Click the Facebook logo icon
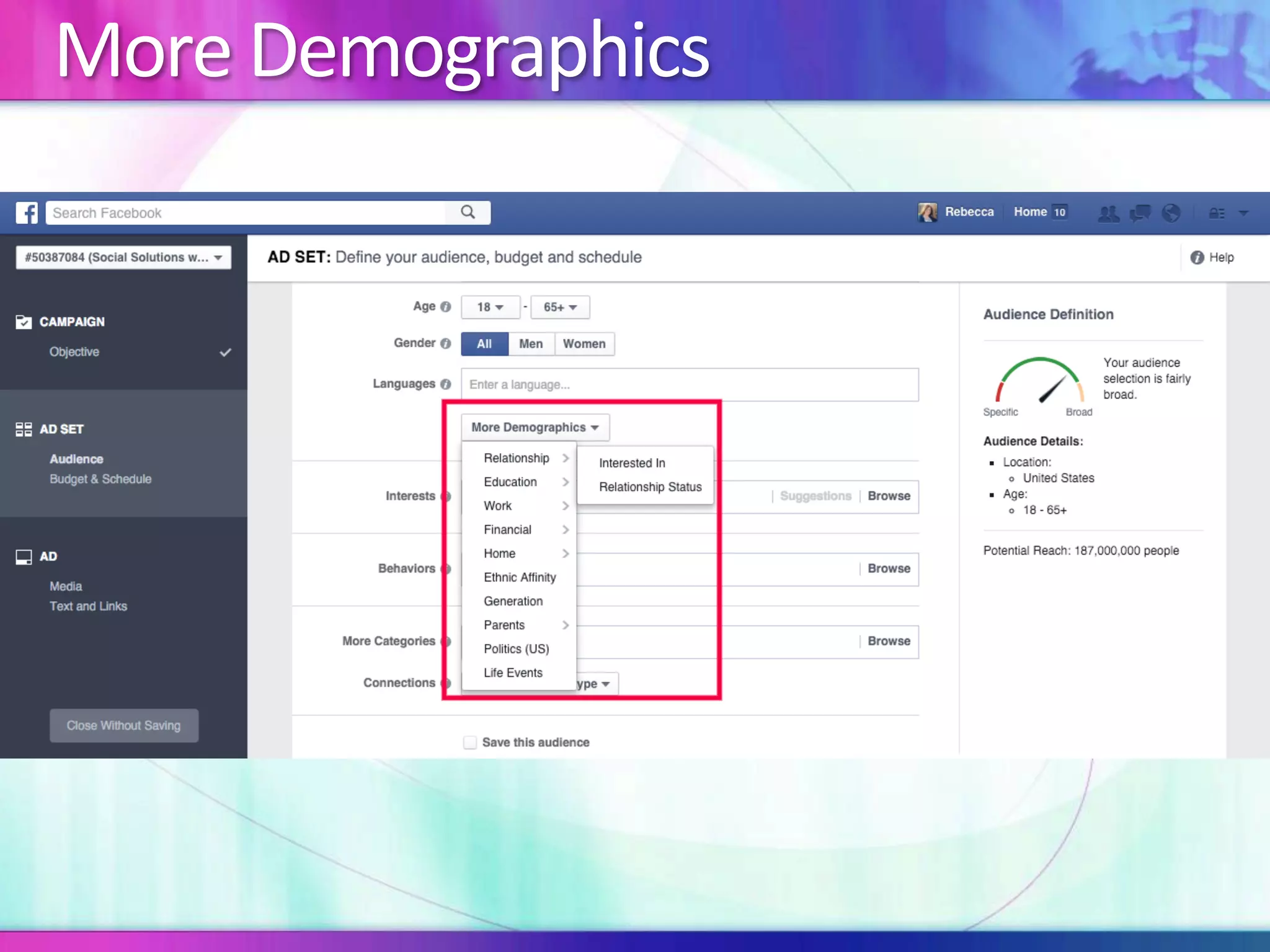The height and width of the screenshot is (952, 1270). [x=27, y=213]
